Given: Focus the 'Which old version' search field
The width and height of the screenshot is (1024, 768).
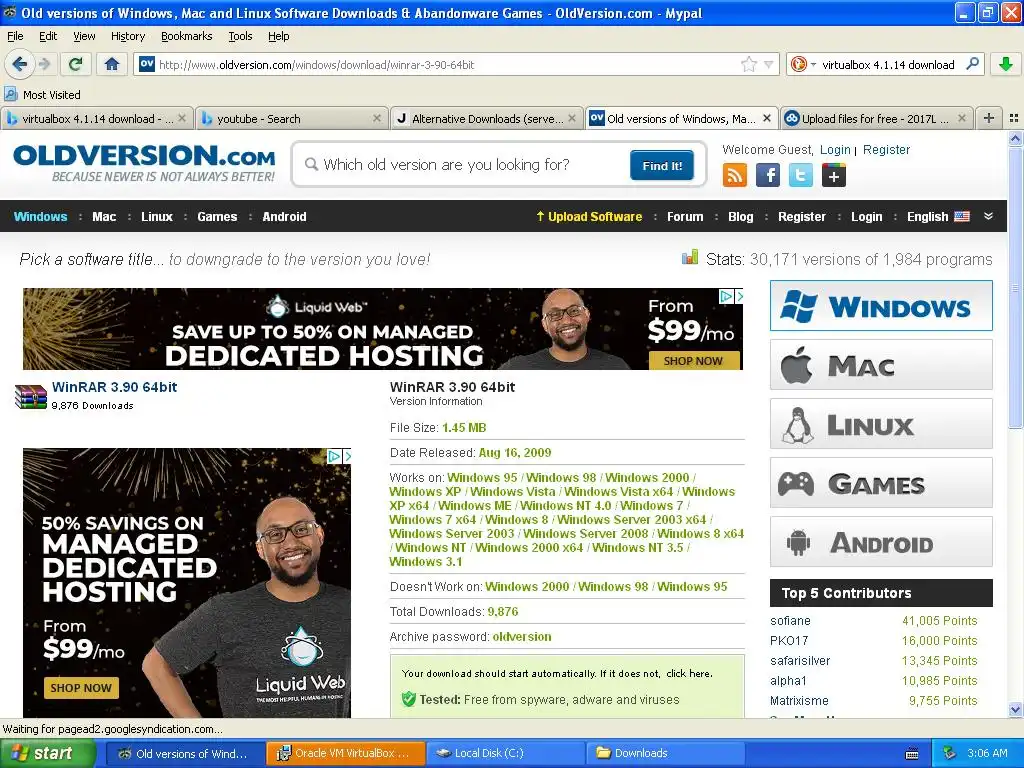Looking at the screenshot, I should [466, 165].
